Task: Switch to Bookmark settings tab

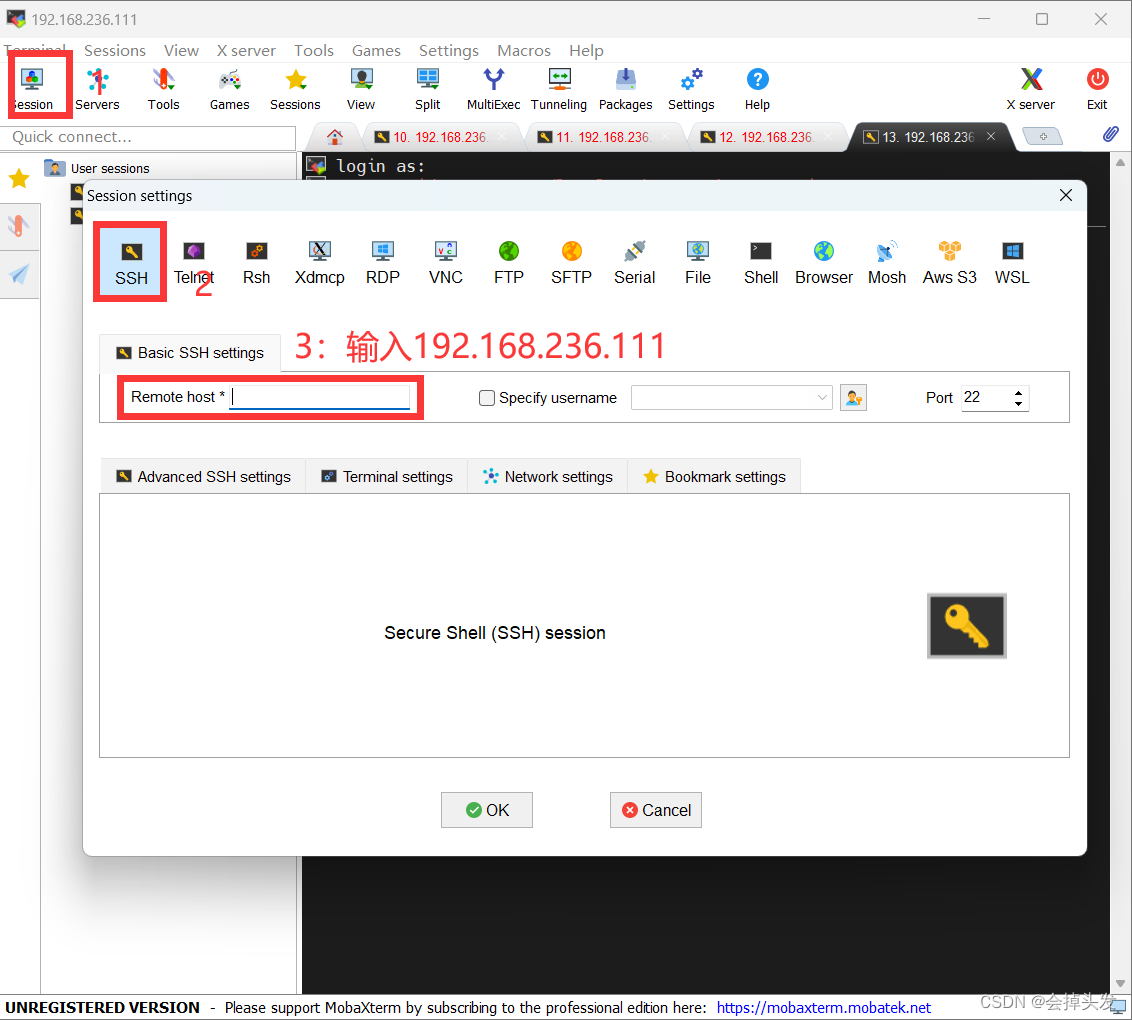Action: tap(714, 477)
